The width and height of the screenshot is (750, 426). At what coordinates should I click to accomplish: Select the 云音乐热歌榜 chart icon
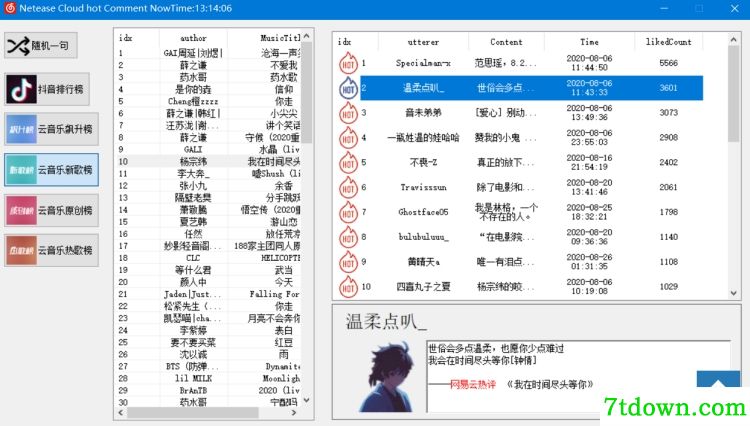[x=21, y=250]
